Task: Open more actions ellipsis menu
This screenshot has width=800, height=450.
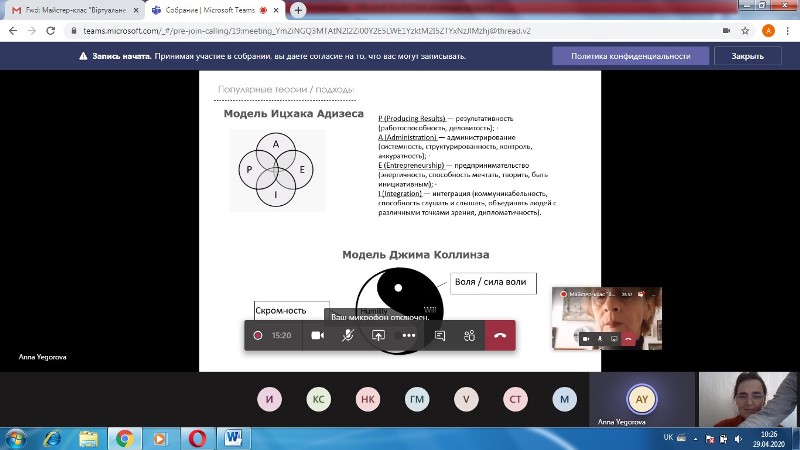Action: click(409, 335)
